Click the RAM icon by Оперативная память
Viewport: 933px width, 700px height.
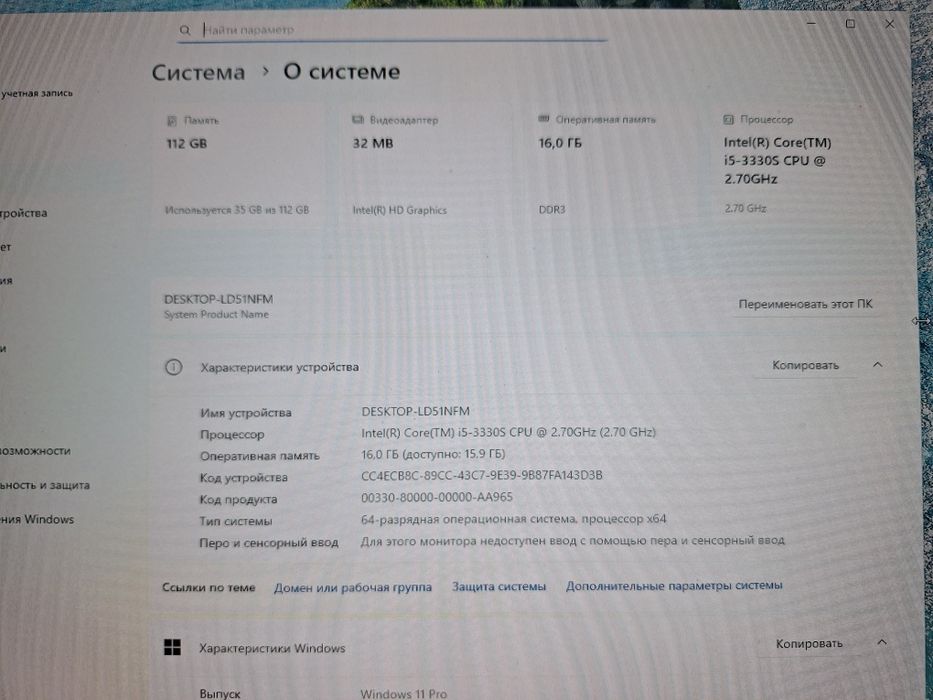coord(543,119)
